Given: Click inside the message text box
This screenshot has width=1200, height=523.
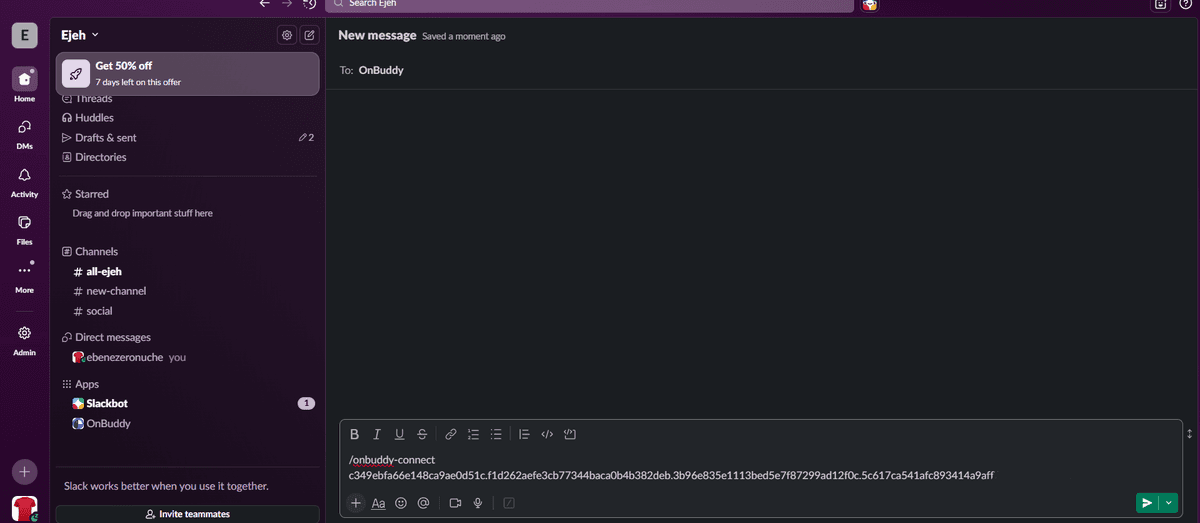Looking at the screenshot, I should (x=760, y=468).
